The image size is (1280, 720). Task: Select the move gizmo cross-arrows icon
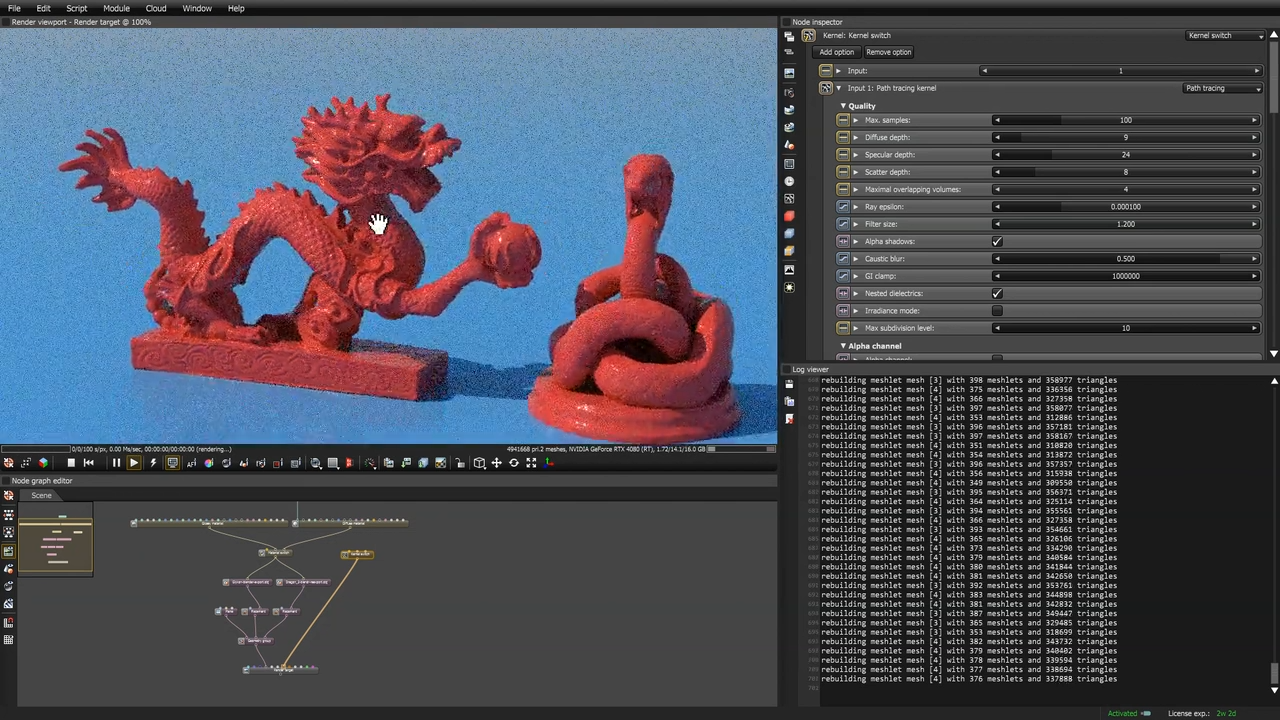496,463
